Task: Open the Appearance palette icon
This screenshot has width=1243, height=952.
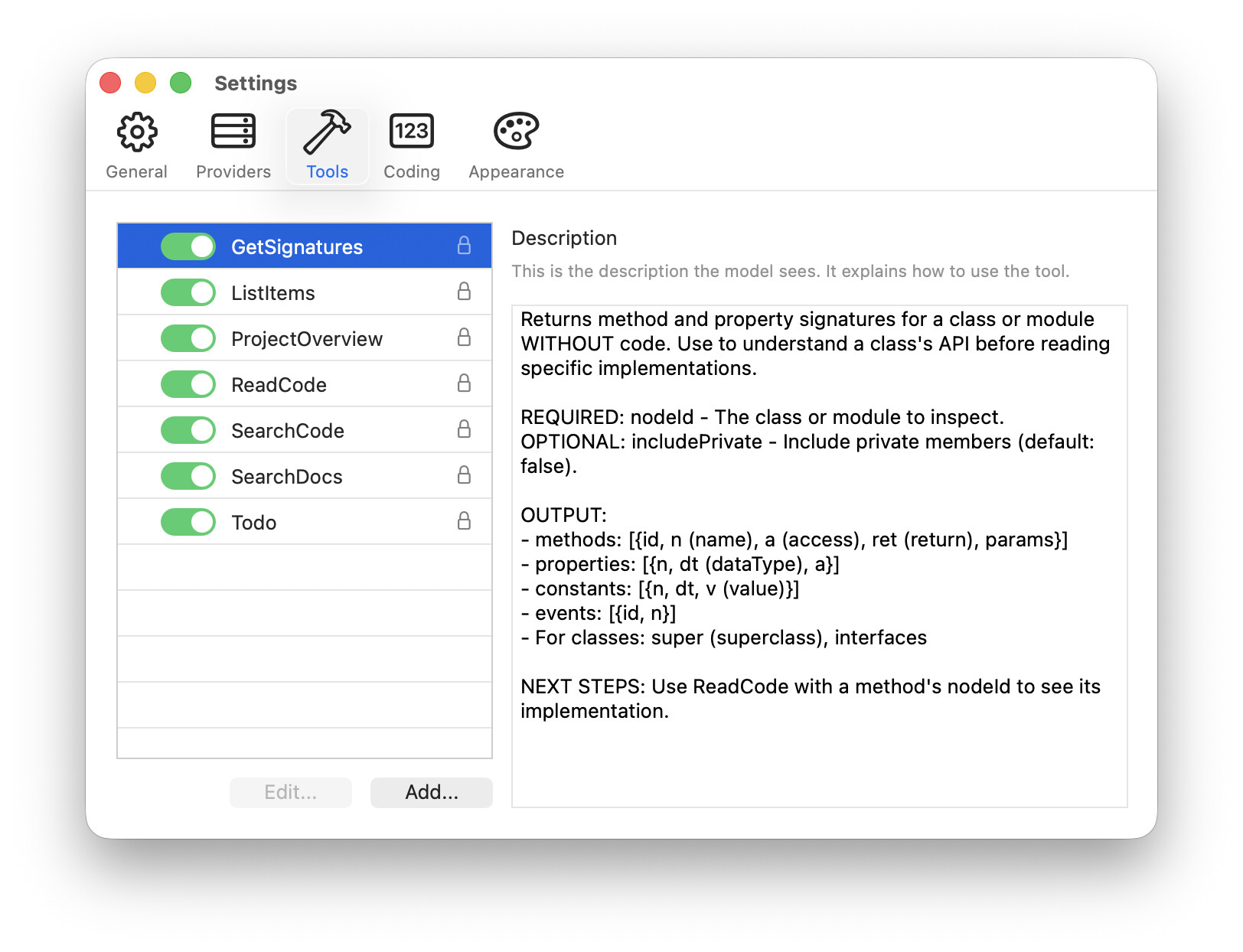Action: (x=516, y=132)
